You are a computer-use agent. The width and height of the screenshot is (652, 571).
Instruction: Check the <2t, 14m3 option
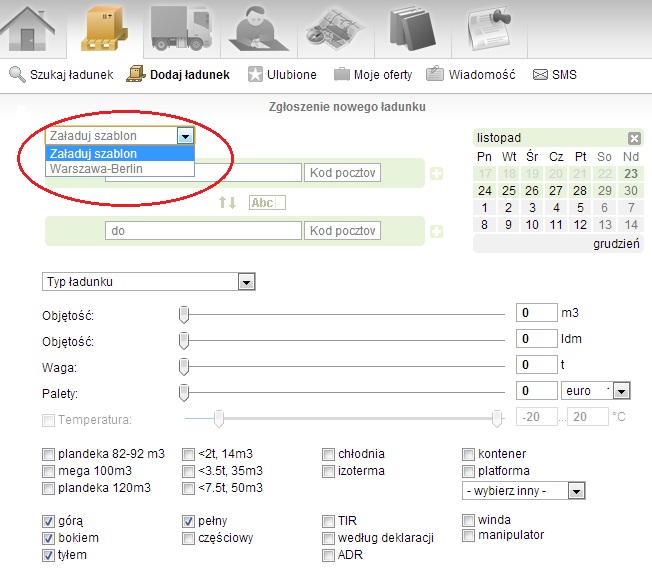pyautogui.click(x=188, y=454)
